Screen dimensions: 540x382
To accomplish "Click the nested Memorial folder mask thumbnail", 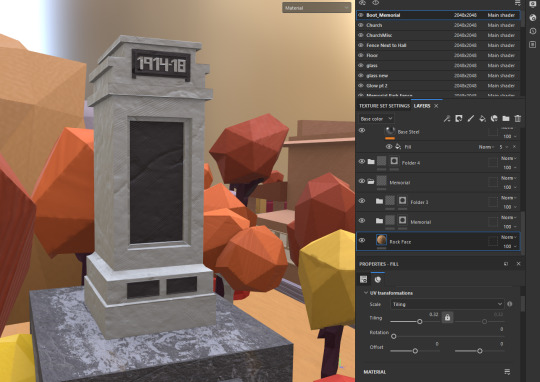I will tap(402, 220).
